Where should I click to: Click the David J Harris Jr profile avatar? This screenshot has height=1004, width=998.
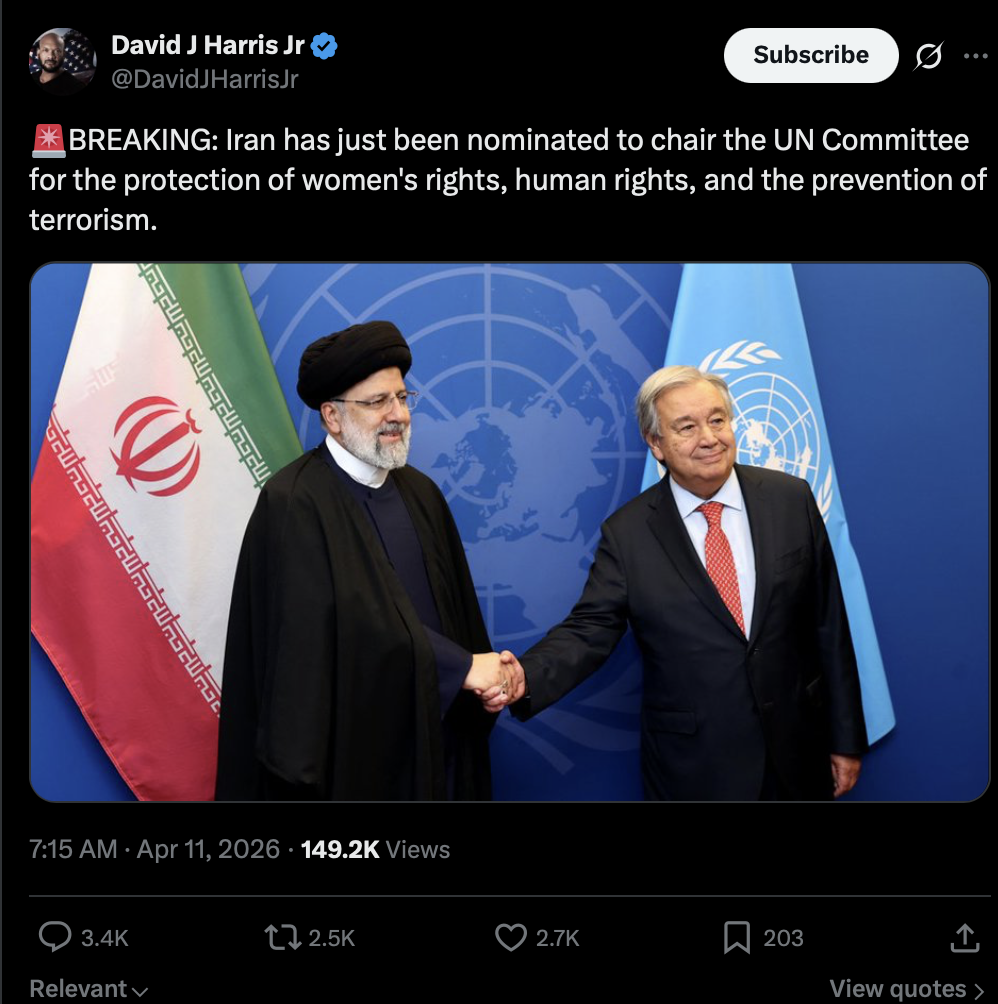pyautogui.click(x=62, y=61)
